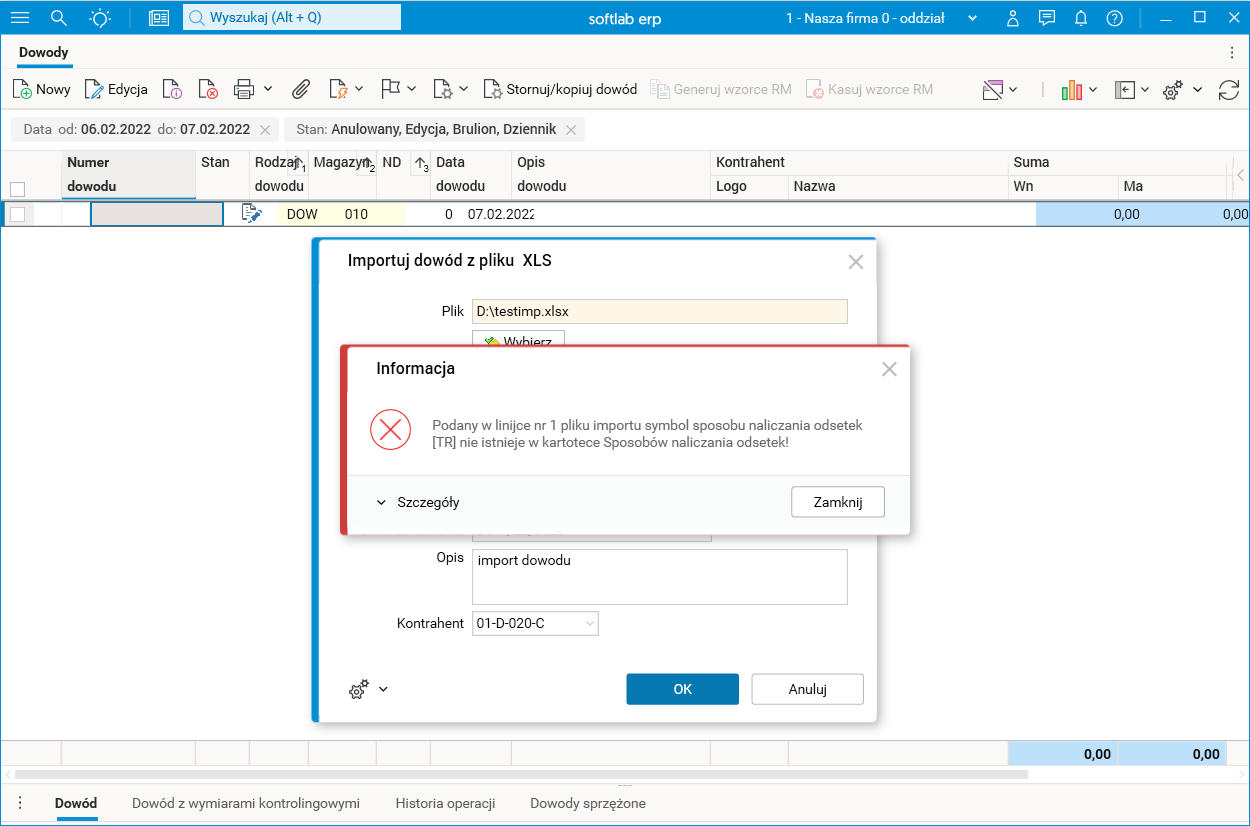Expand the flag dropdown arrow
This screenshot has height=826, width=1250.
click(x=412, y=89)
